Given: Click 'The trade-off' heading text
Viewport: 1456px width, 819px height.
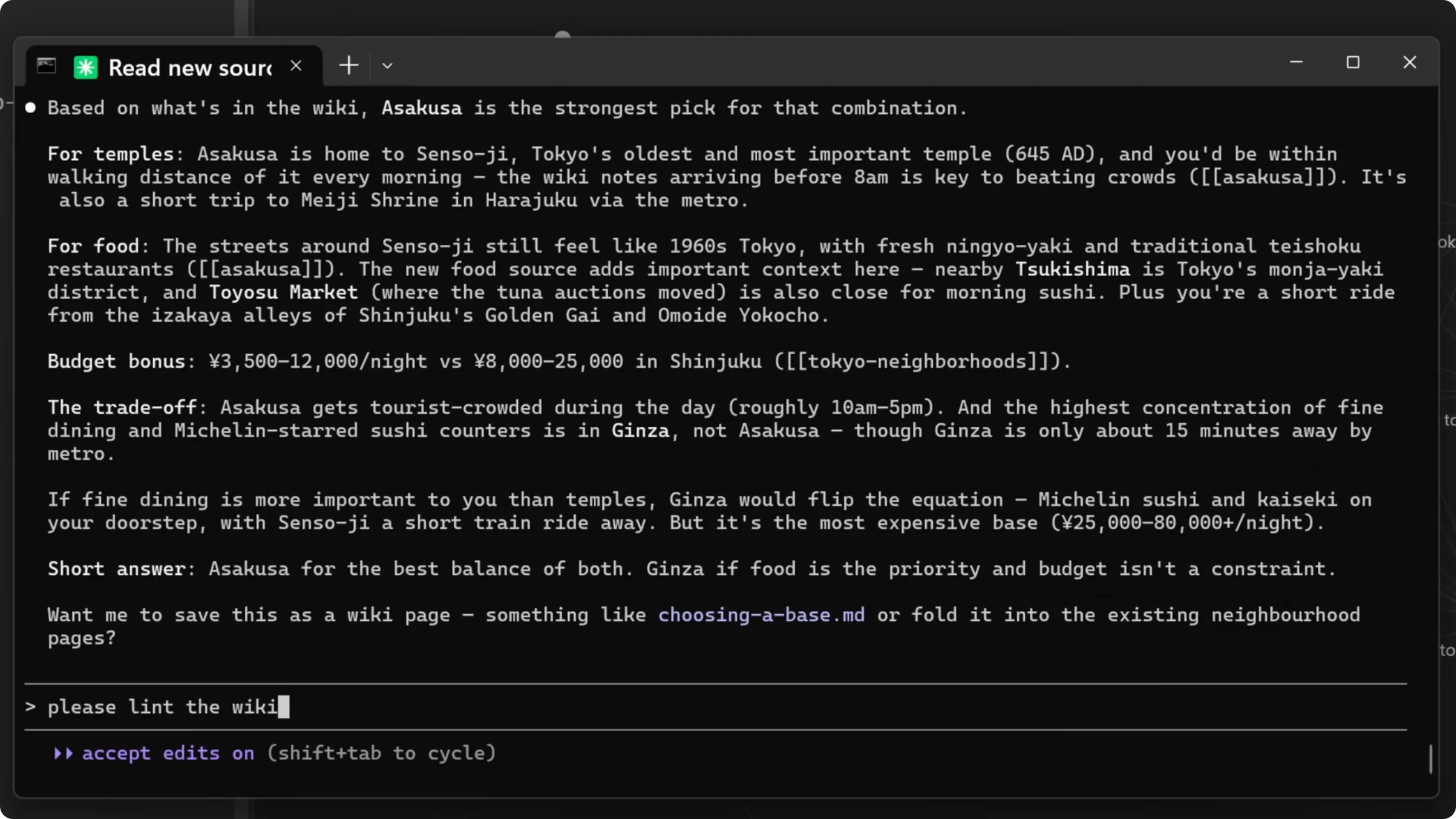Looking at the screenshot, I should point(122,407).
